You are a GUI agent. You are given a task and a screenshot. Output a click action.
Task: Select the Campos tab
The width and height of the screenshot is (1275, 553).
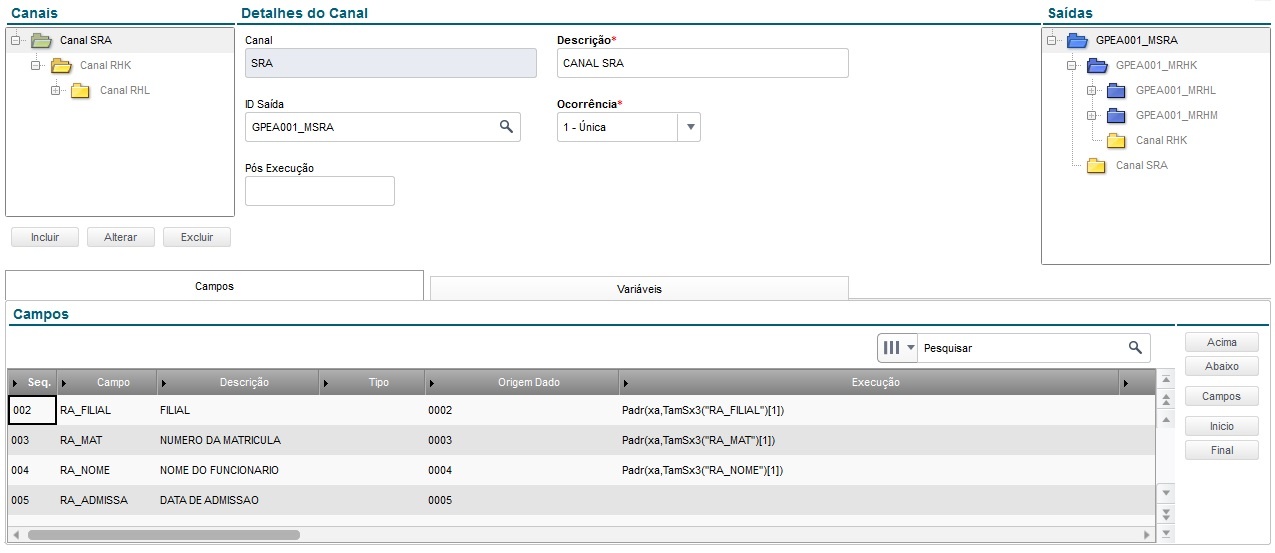214,286
